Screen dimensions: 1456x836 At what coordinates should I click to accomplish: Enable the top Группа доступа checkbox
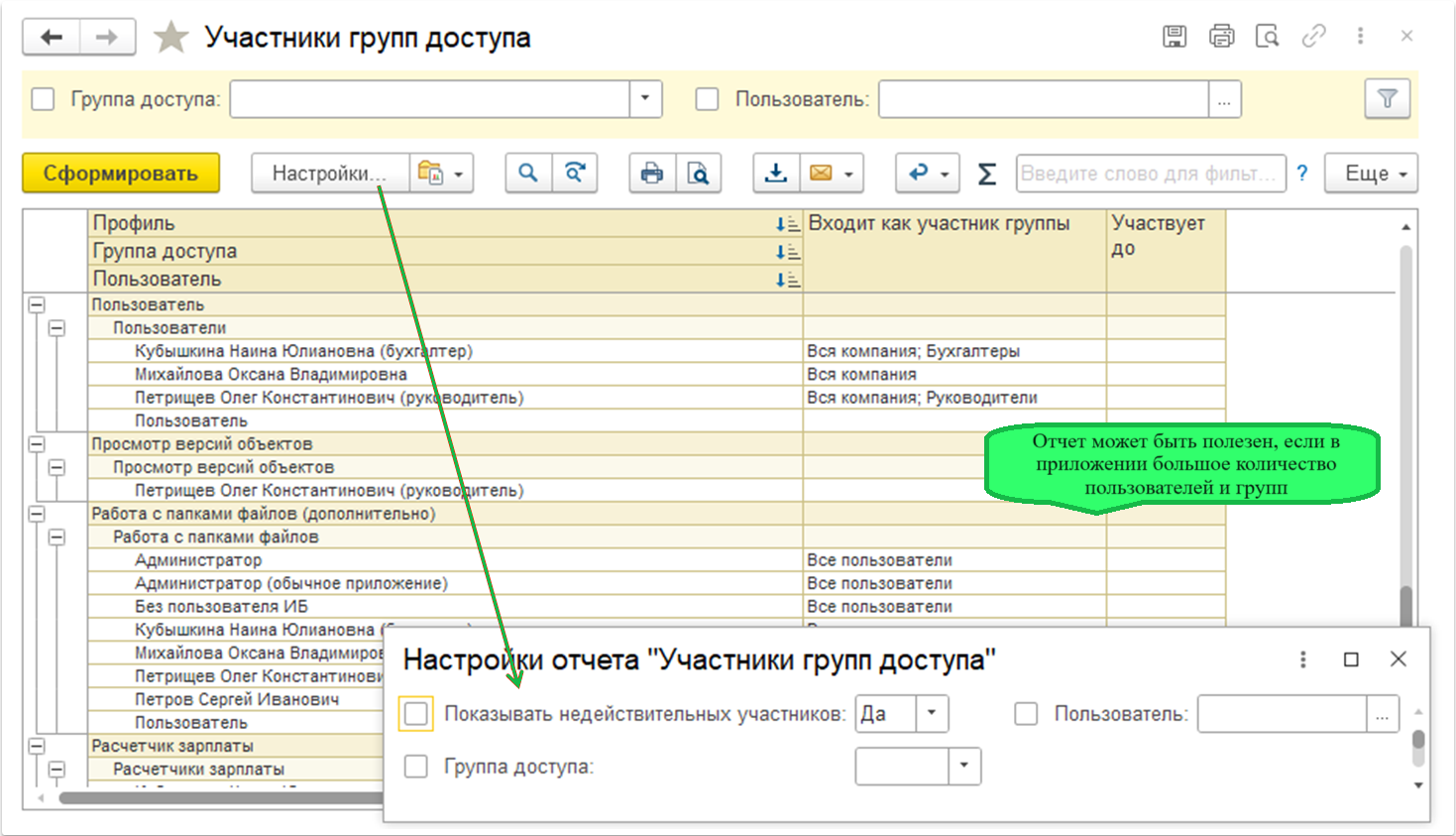click(44, 99)
